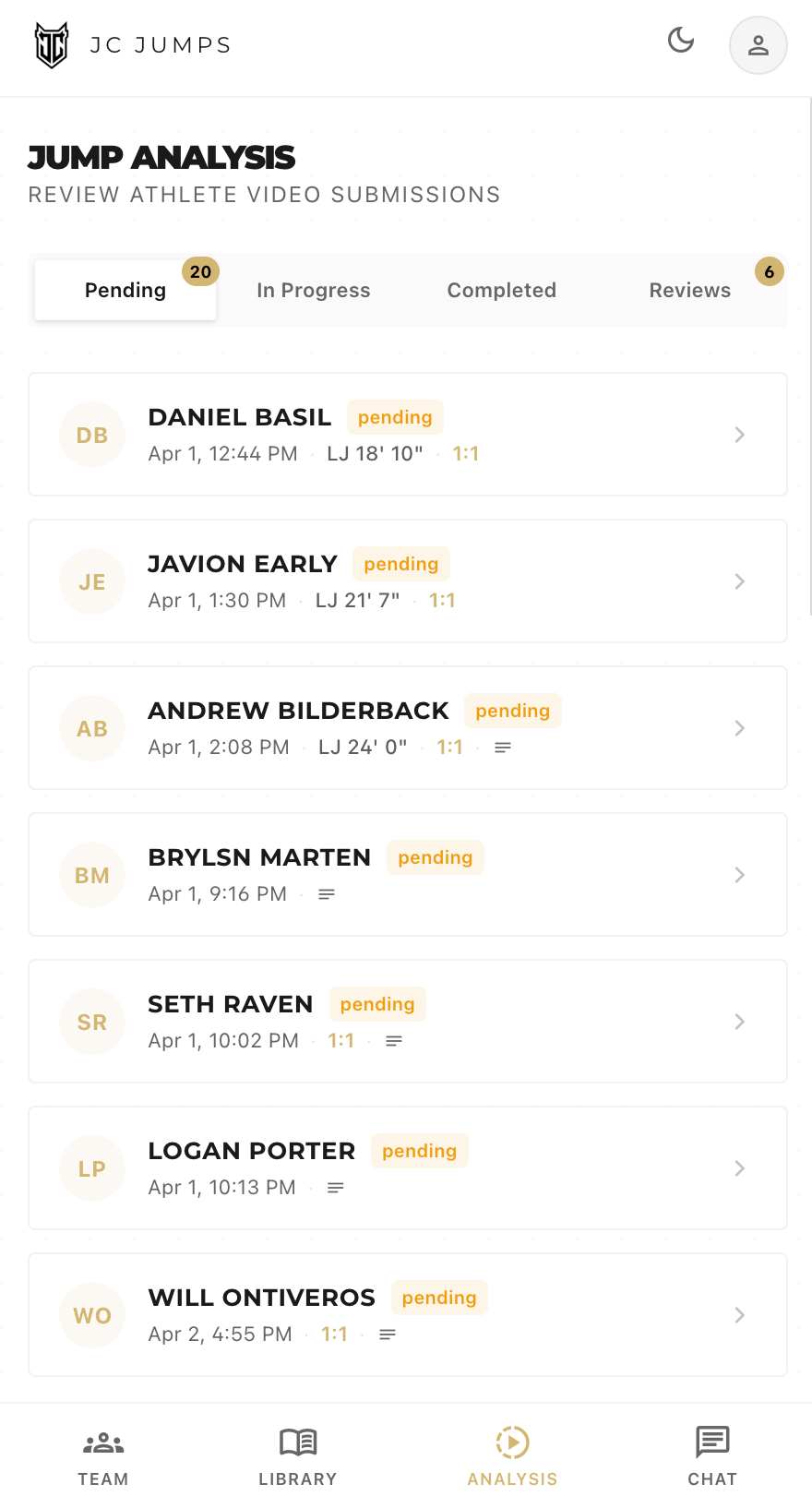Click the 1:1 link for Seth Raven
Screen dimensions: 812x1508
[x=341, y=1040]
